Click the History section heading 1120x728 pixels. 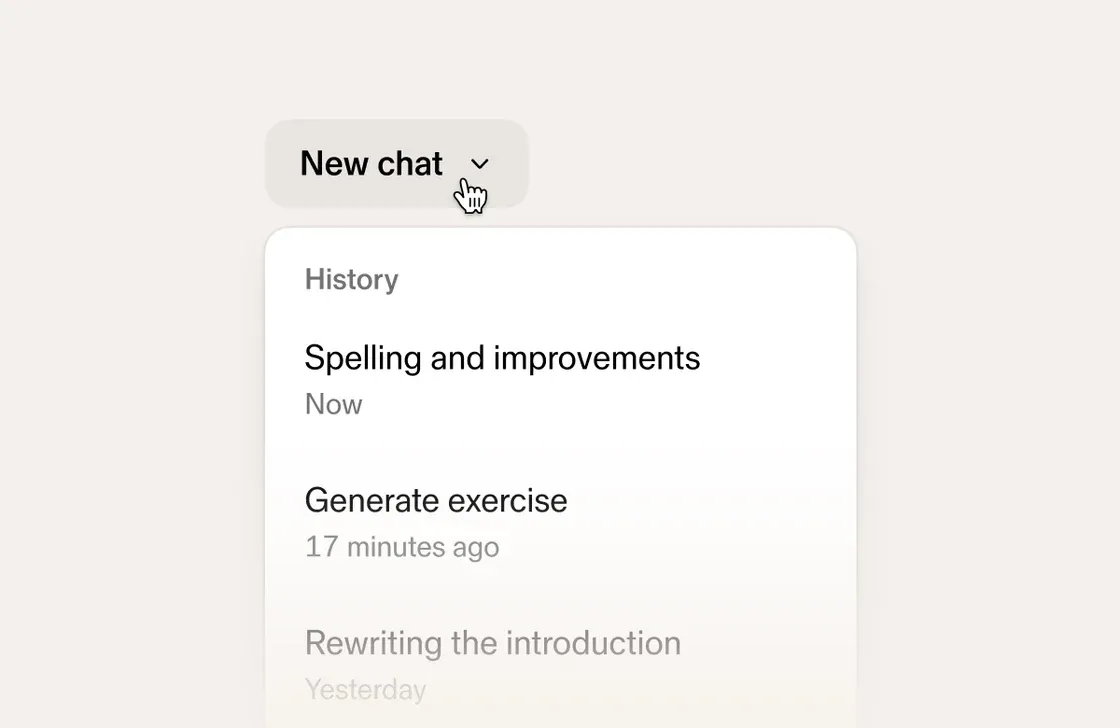pyautogui.click(x=351, y=280)
